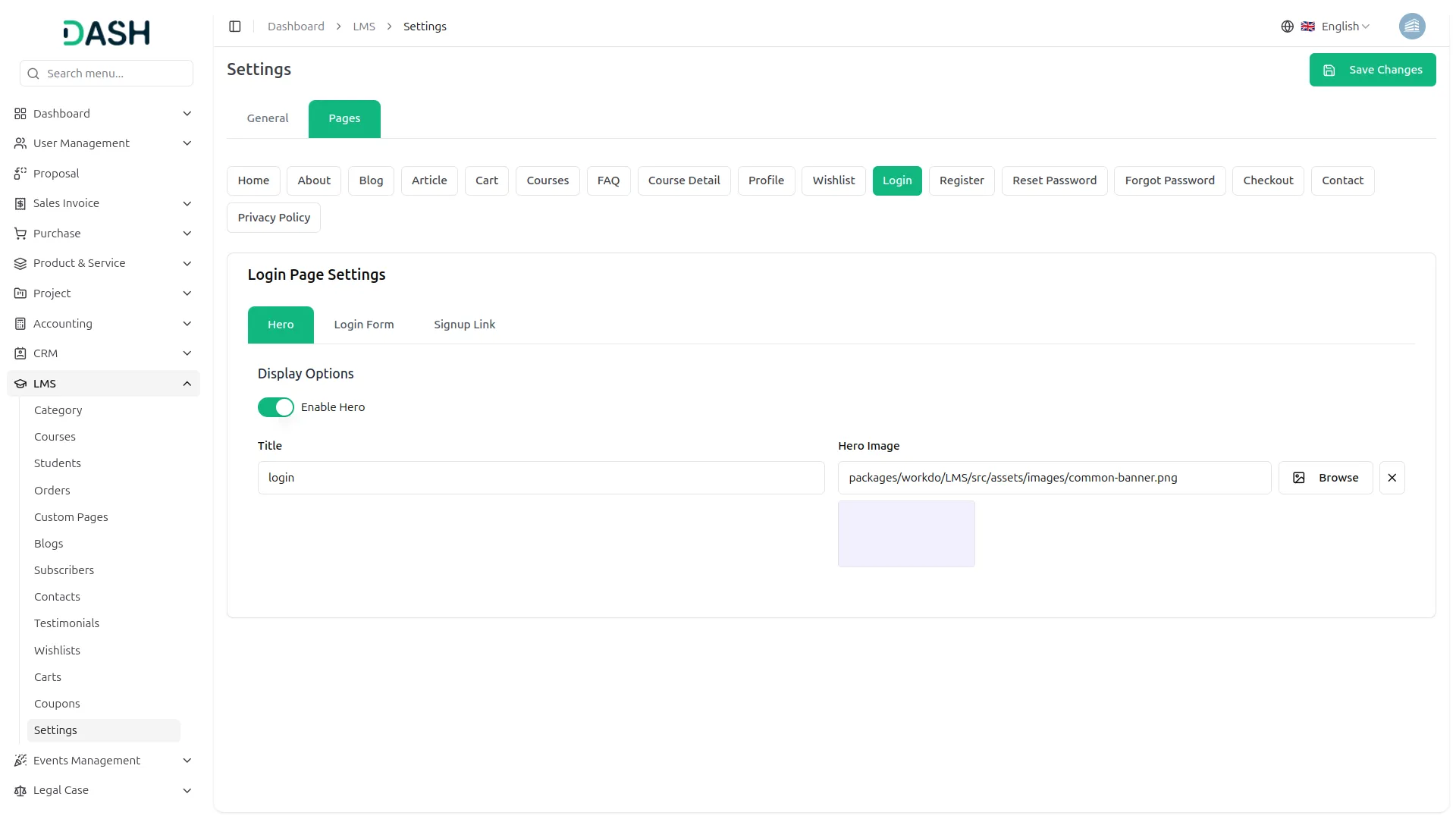Switch to the Login Form tab
Viewport: 1456px width, 819px height.
pyautogui.click(x=364, y=325)
